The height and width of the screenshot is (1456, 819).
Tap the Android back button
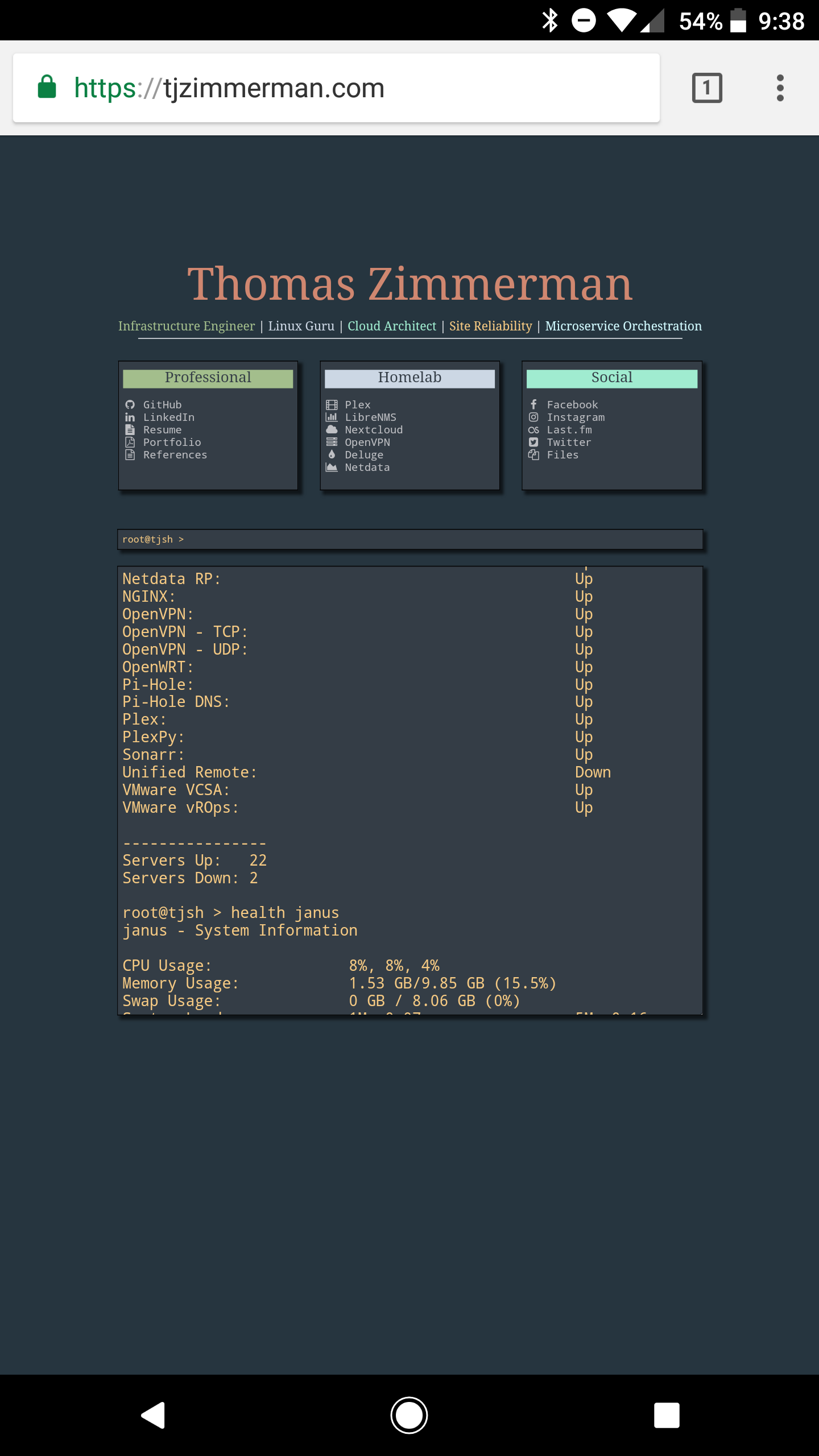[153, 1415]
